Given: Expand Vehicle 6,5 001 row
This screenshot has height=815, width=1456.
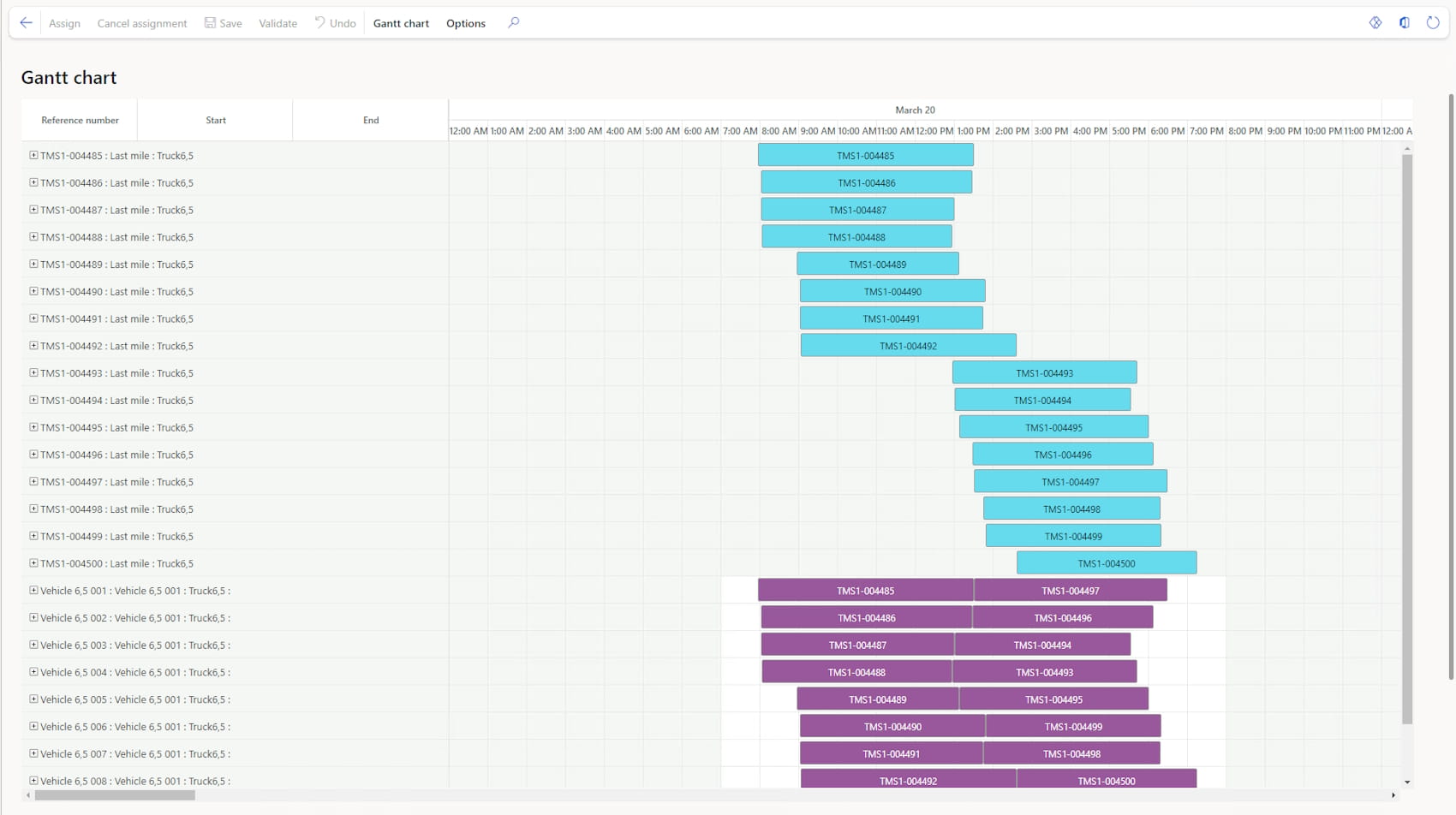Looking at the screenshot, I should click(x=33, y=591).
